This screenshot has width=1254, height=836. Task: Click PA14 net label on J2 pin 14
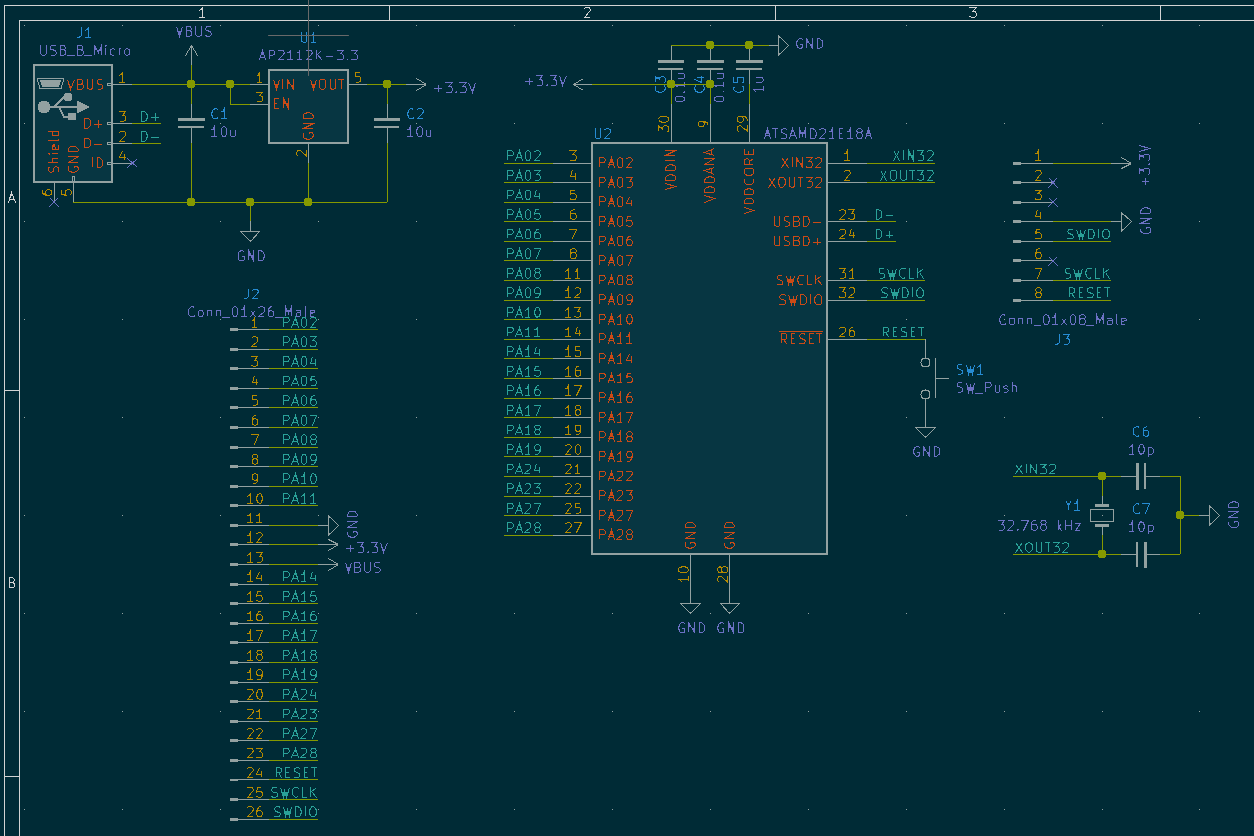point(300,577)
